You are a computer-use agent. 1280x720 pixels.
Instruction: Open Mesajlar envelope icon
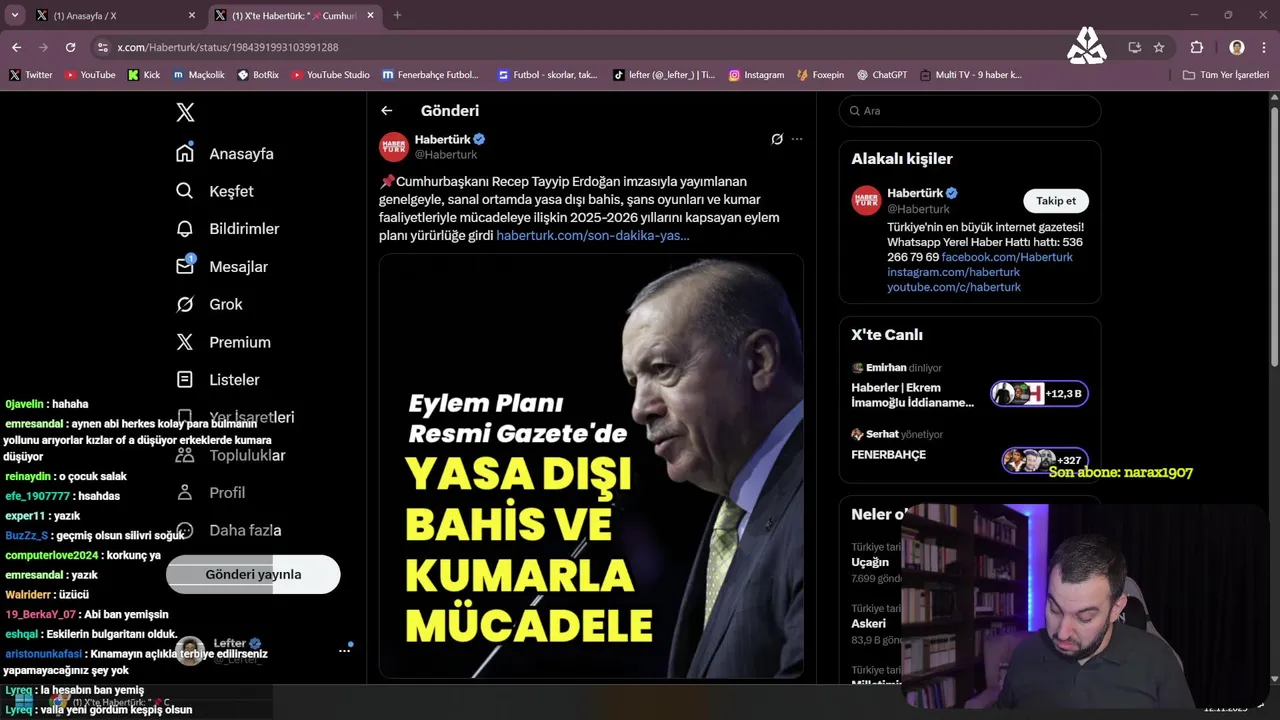pyautogui.click(x=184, y=266)
